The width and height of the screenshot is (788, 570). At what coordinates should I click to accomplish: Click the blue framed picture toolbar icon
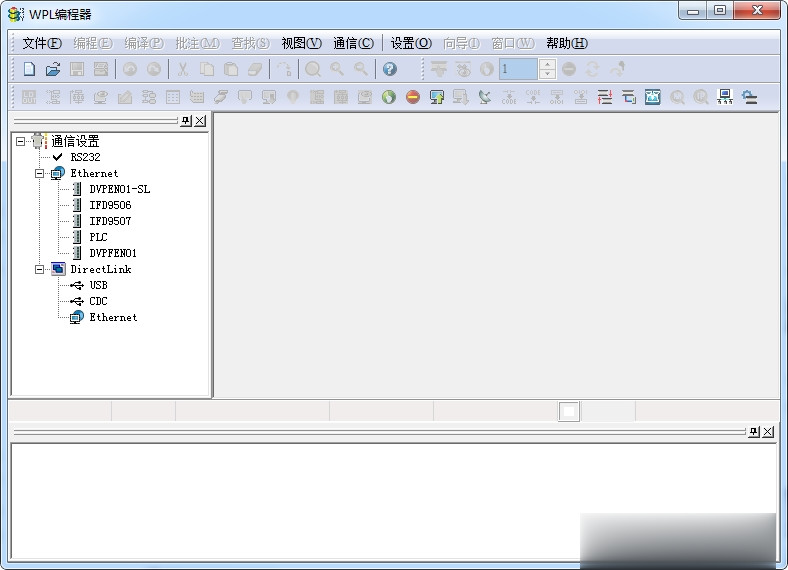(652, 97)
